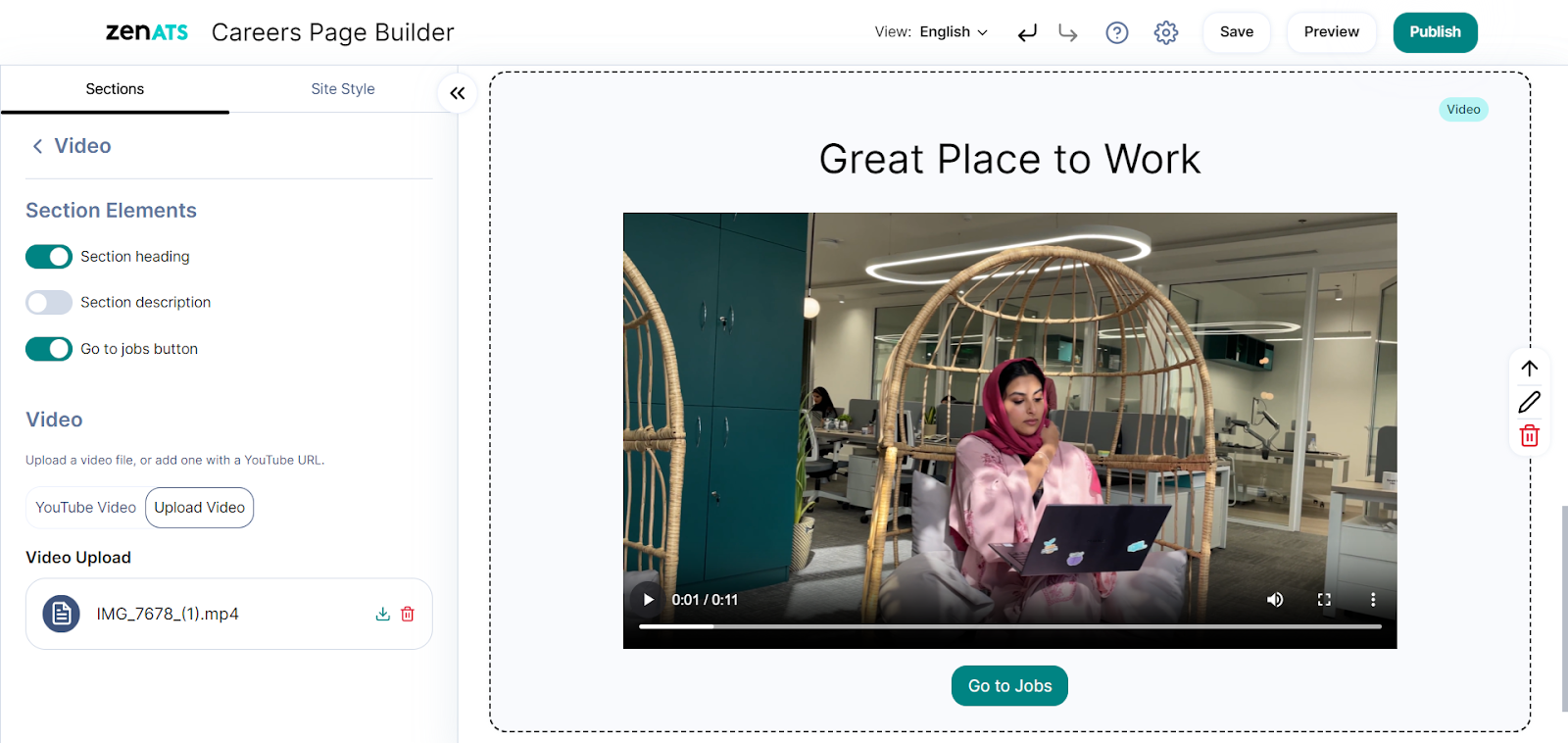
Task: Enable Section description toggle
Action: click(49, 303)
